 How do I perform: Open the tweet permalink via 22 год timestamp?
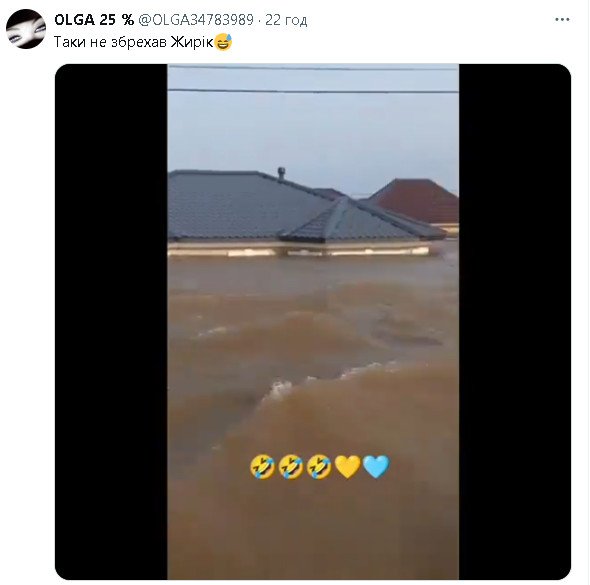[286, 20]
